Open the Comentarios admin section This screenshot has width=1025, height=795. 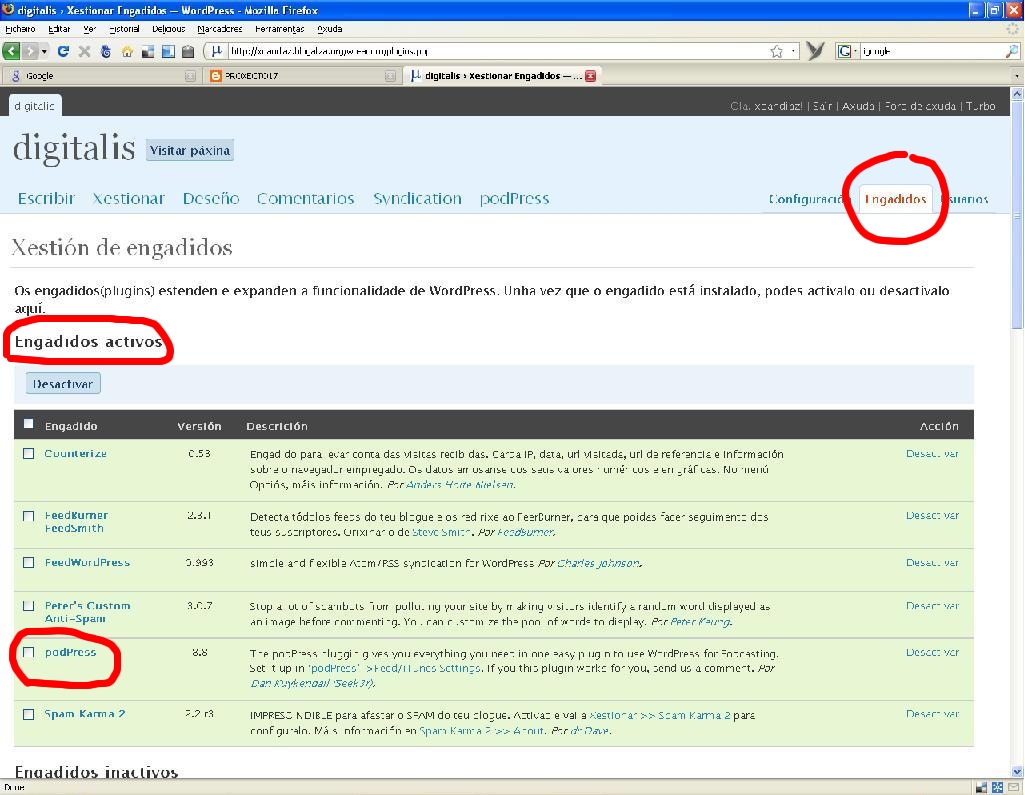pyautogui.click(x=305, y=198)
